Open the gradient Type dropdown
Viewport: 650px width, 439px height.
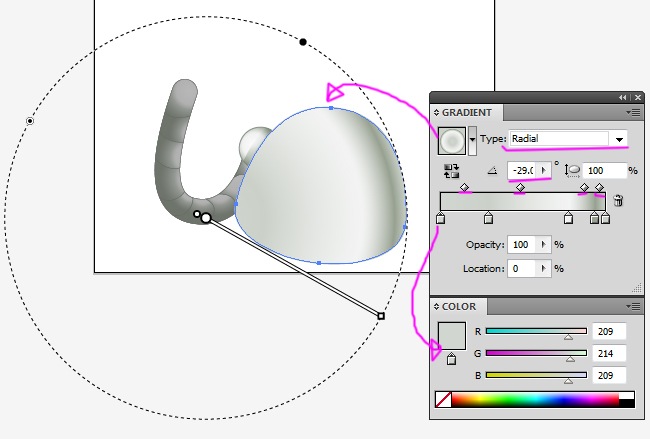tap(619, 139)
